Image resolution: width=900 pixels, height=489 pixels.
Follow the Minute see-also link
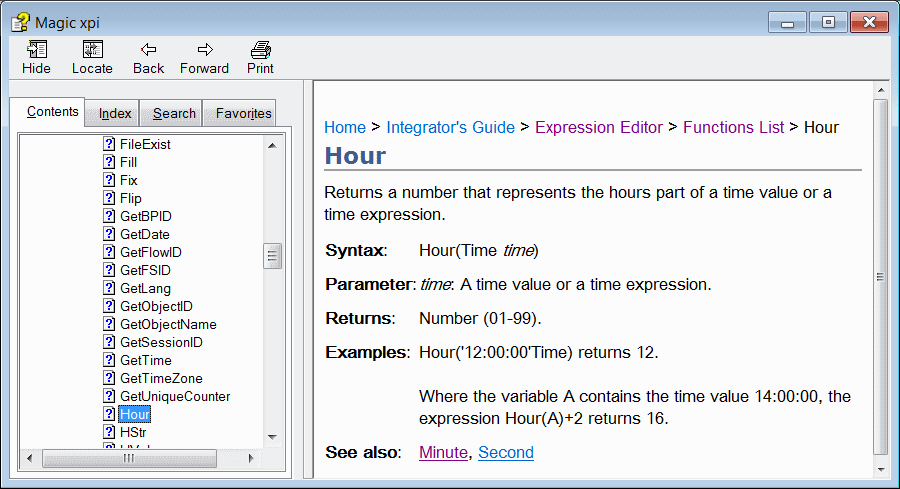click(x=443, y=452)
